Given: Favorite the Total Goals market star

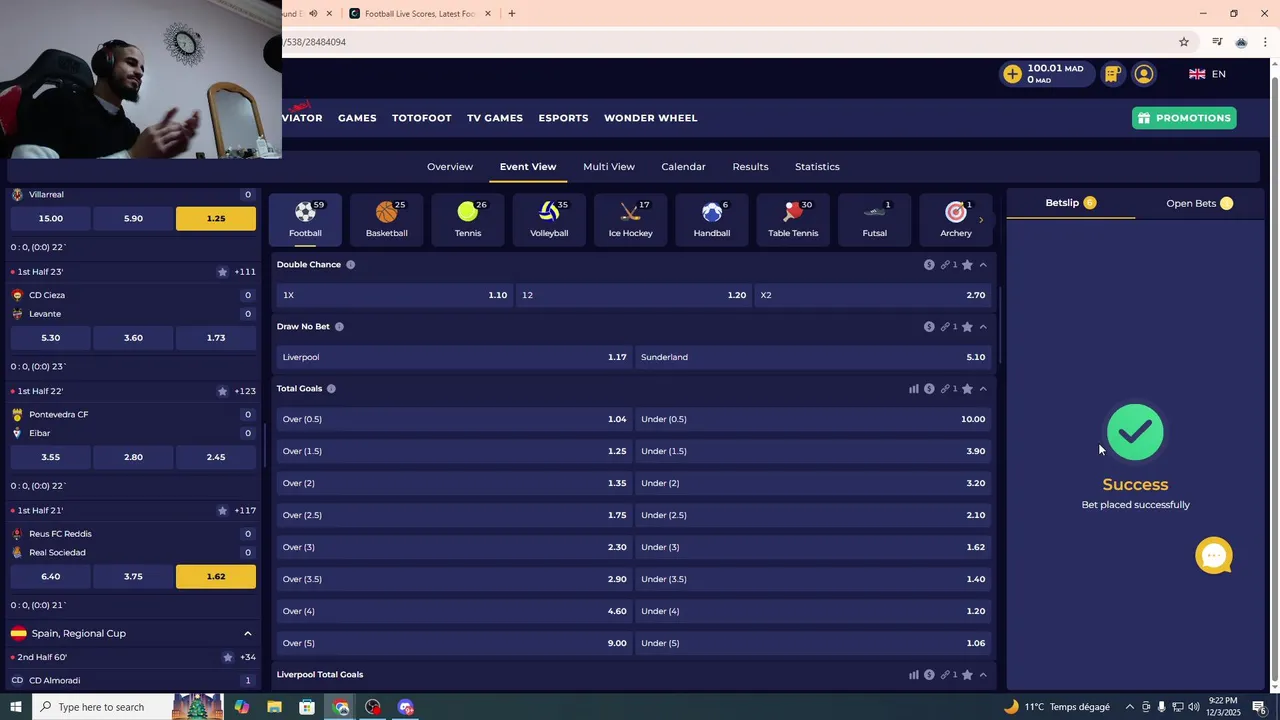Looking at the screenshot, I should [x=967, y=389].
